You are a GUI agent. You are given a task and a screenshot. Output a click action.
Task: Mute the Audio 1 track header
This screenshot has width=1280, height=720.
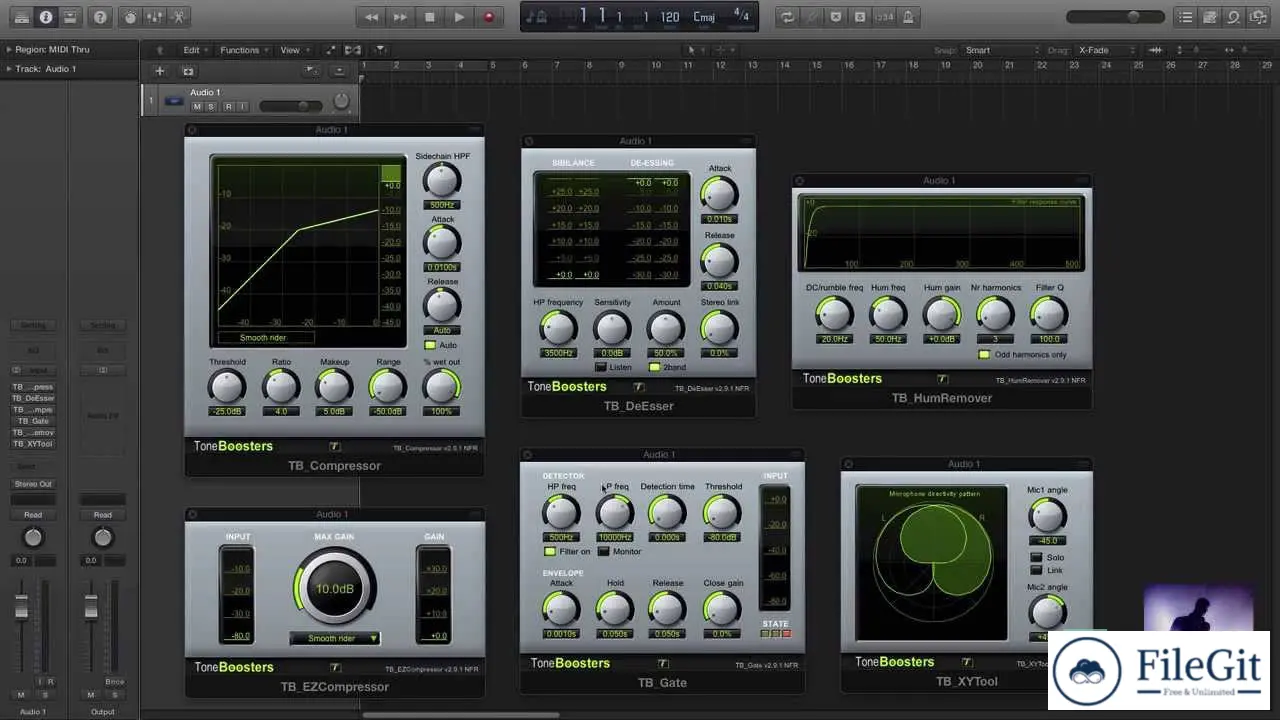point(197,106)
